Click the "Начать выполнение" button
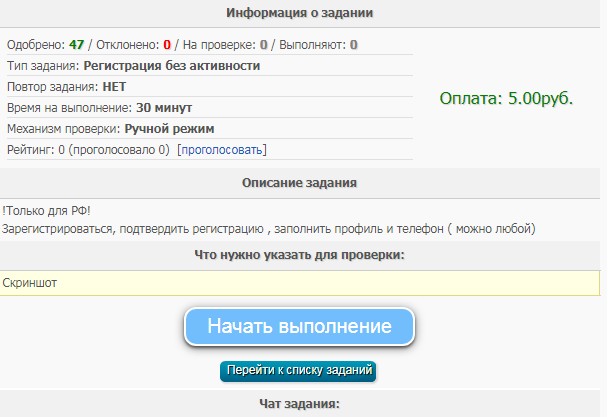The height and width of the screenshot is (417, 615). tap(298, 327)
